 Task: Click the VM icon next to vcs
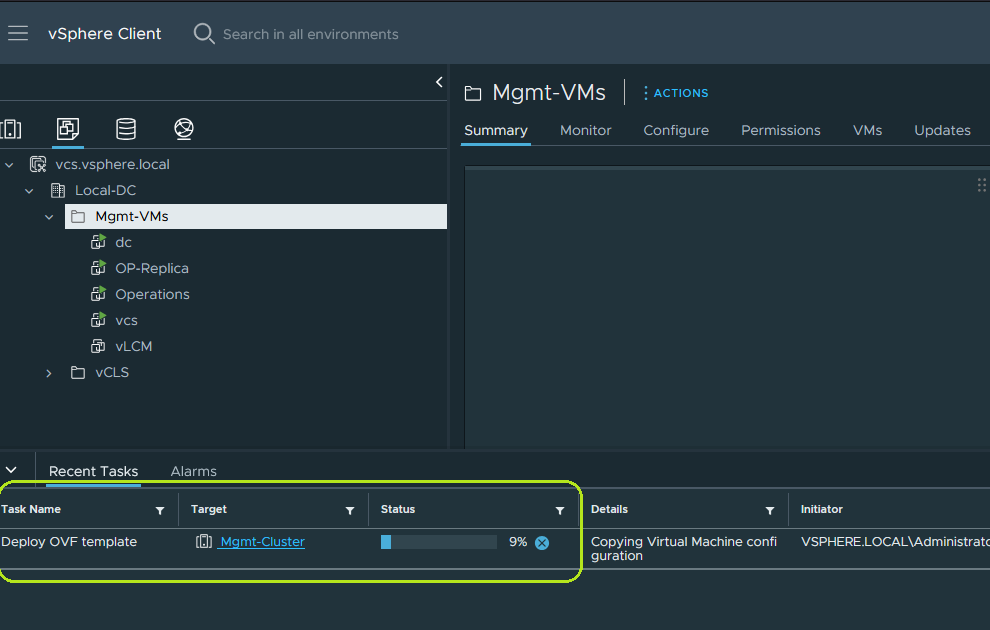tap(98, 320)
